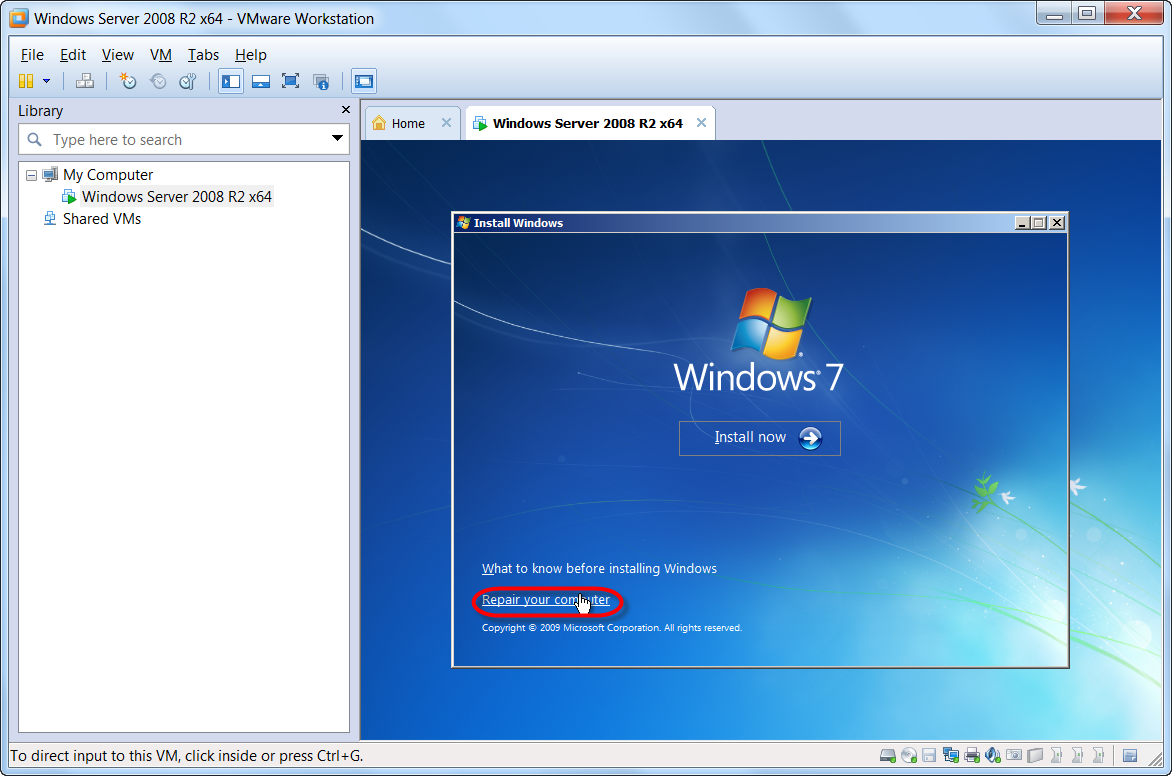
Task: Switch to Unity mode toolbar icon
Action: click(321, 81)
